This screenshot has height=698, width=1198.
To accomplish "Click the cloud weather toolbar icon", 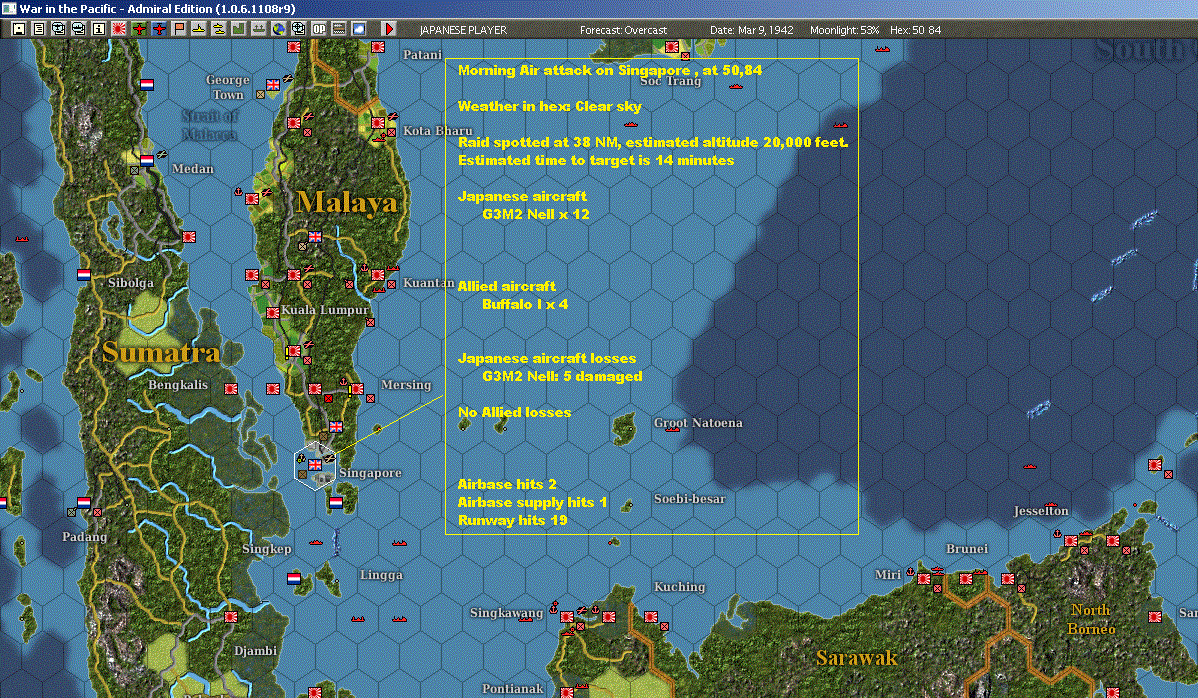I will click(x=358, y=29).
